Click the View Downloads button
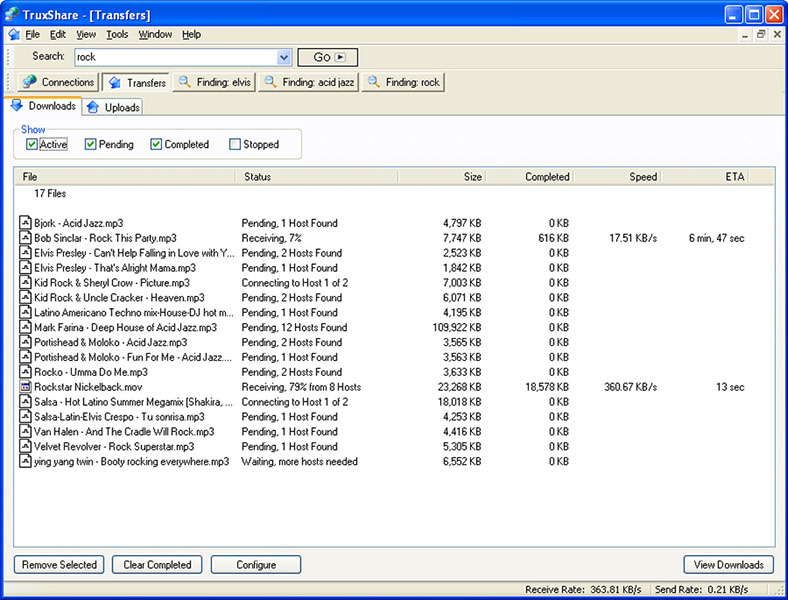788x600 pixels. tap(728, 565)
